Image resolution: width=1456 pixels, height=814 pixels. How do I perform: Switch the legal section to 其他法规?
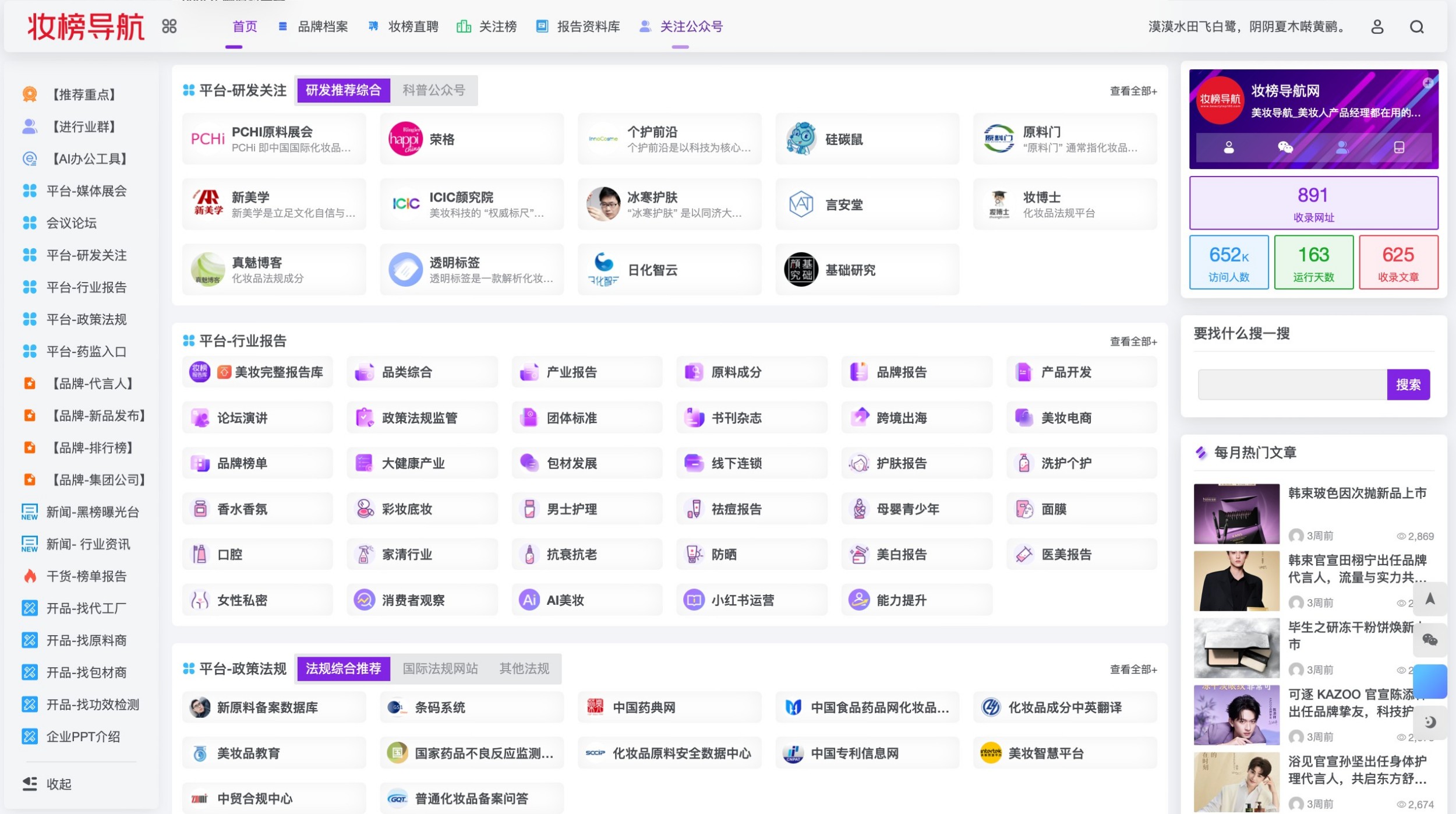523,669
